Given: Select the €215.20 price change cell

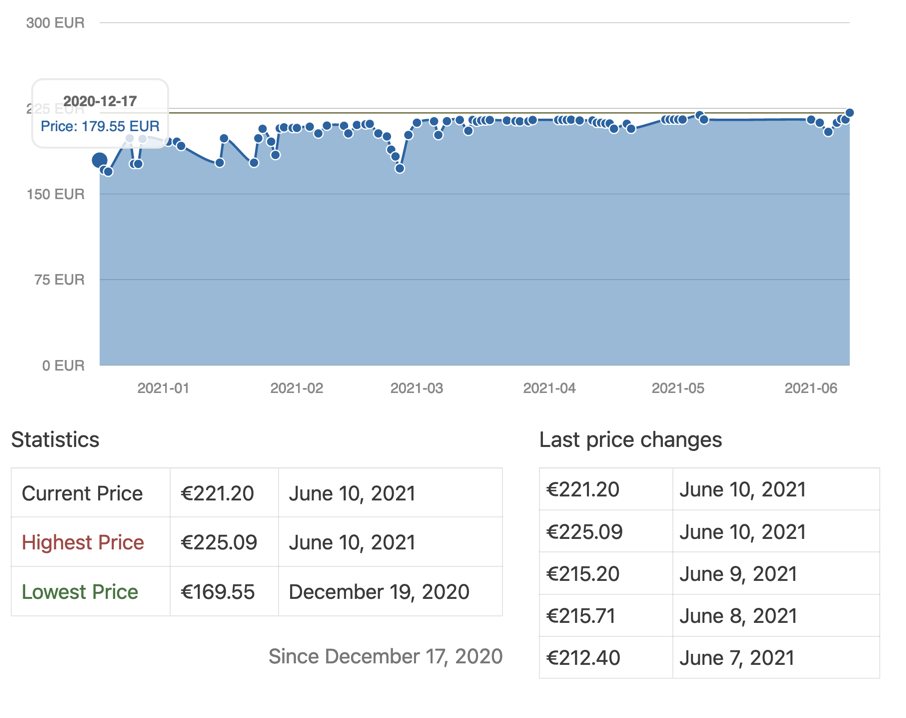Looking at the screenshot, I should 606,574.
